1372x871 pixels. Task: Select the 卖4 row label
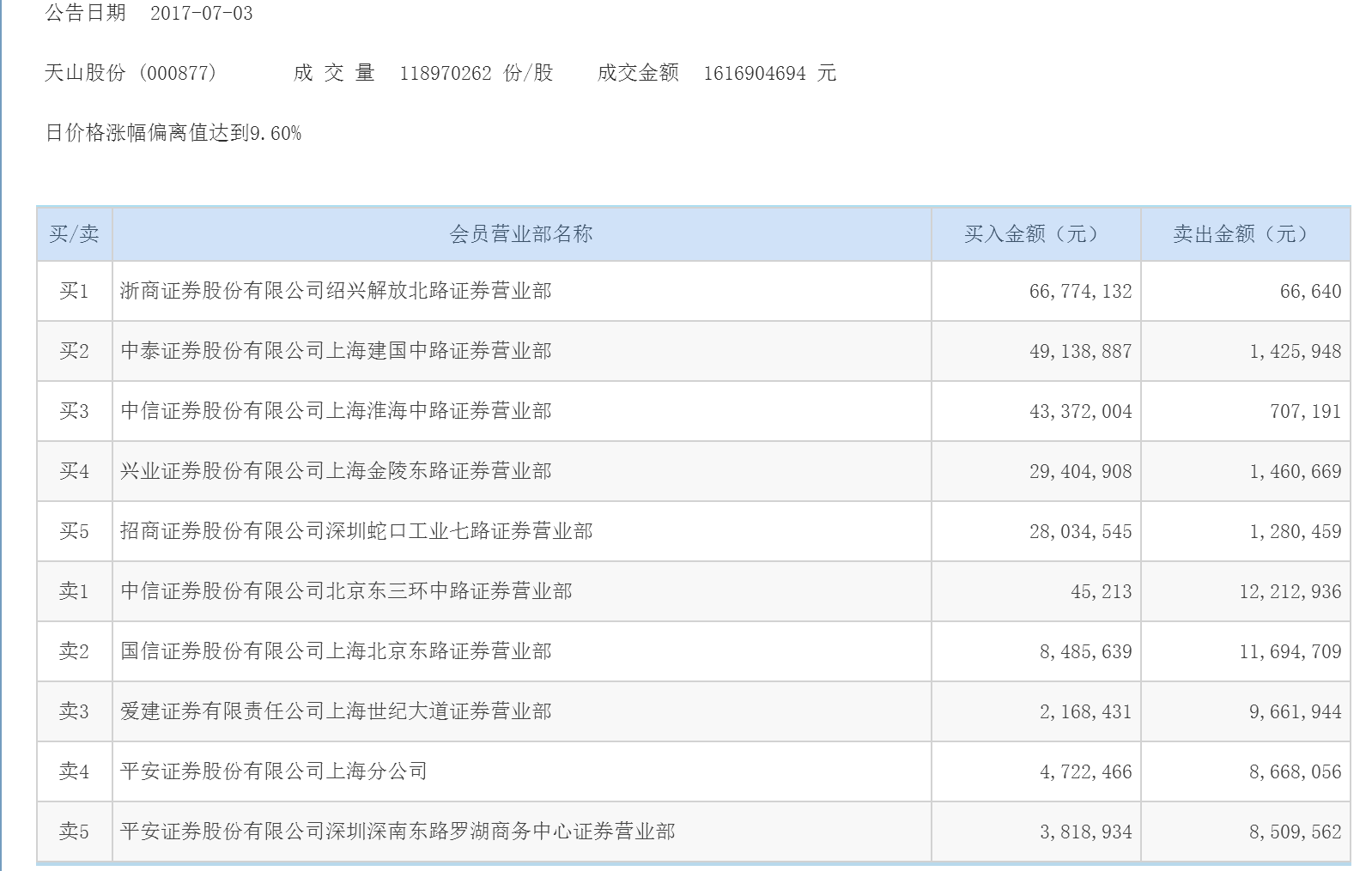click(x=74, y=771)
